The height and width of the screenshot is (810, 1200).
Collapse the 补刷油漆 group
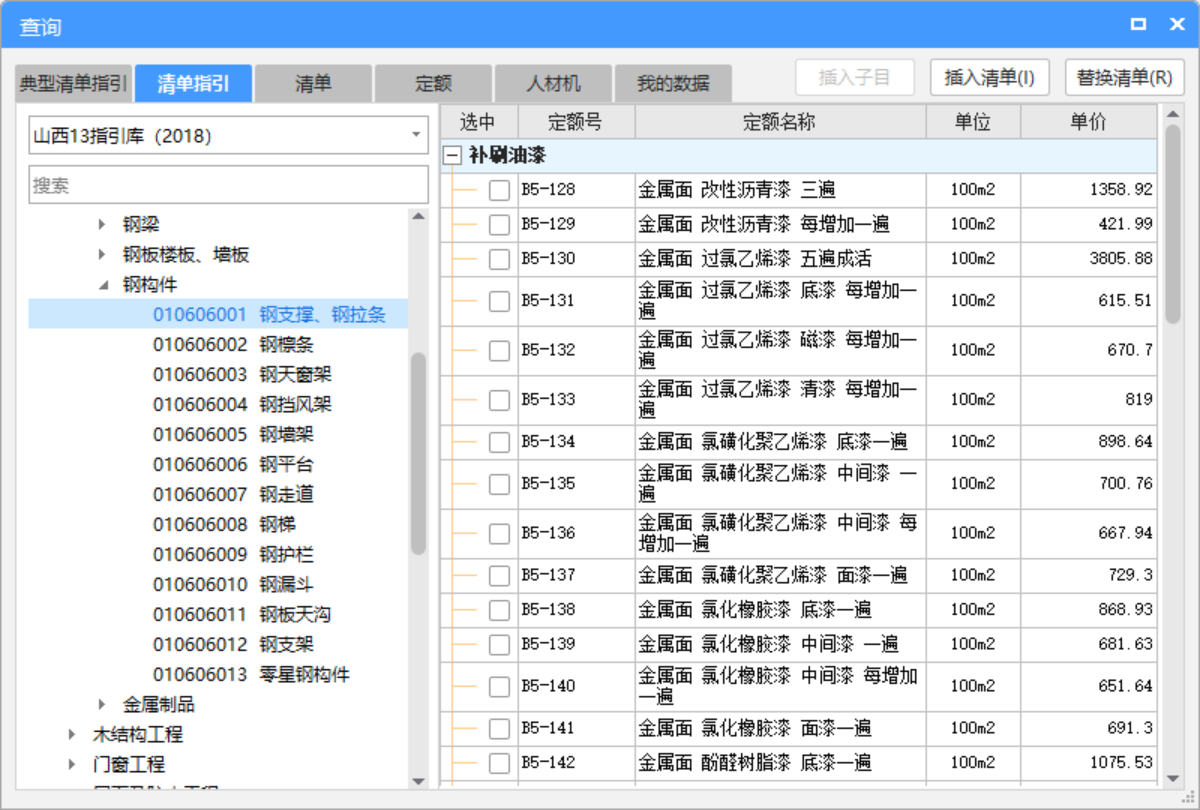[452, 156]
